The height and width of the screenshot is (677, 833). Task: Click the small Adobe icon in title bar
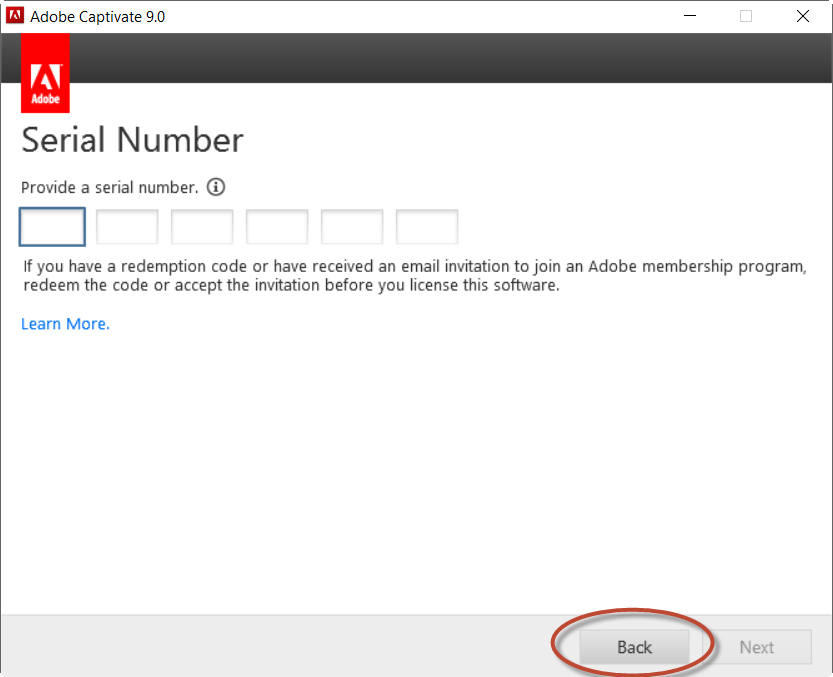(15, 17)
